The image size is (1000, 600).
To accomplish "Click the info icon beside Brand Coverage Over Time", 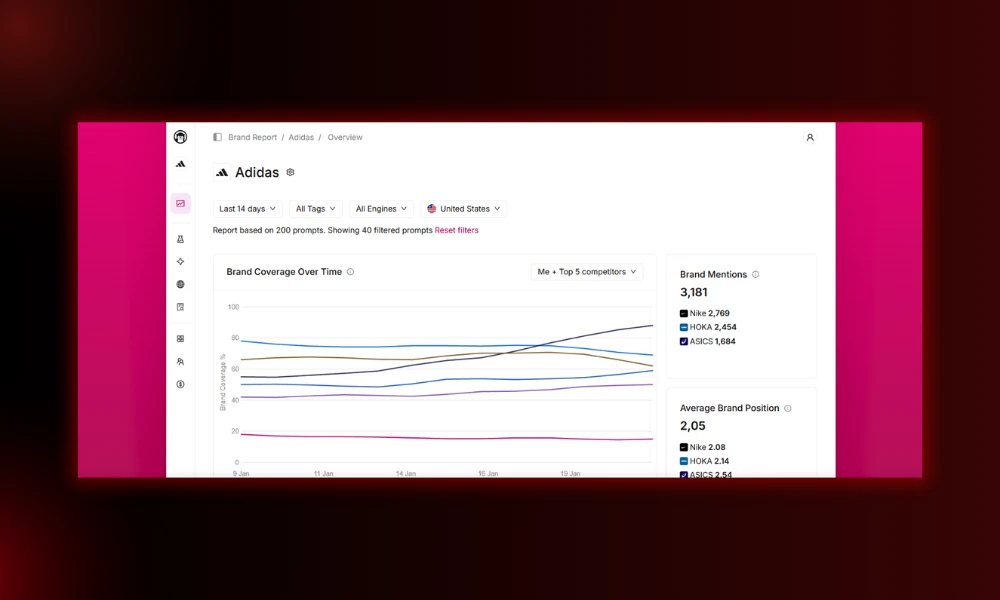I will [350, 272].
